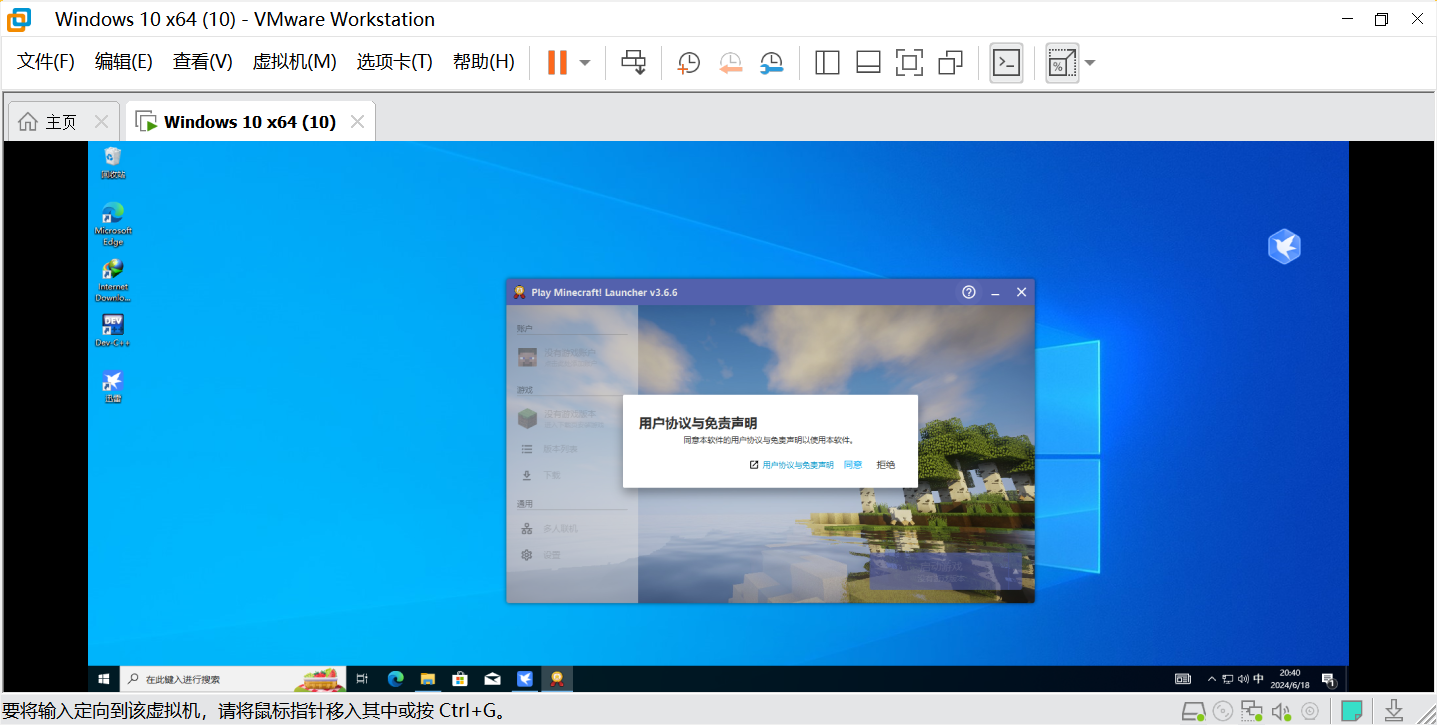1437x725 pixels.
Task: Click the Minecraft launcher taskbar button
Action: click(x=557, y=679)
